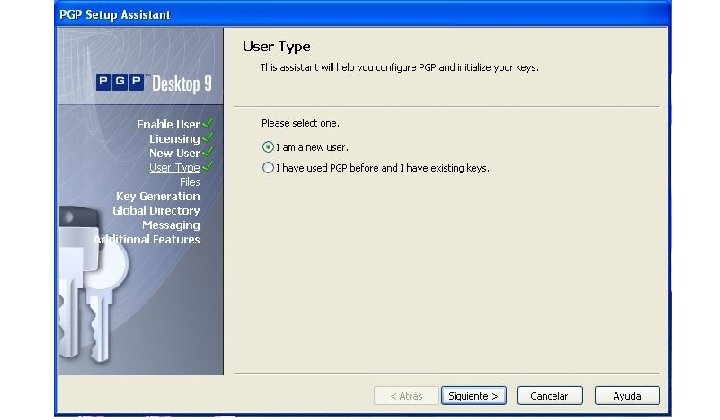The height and width of the screenshot is (420, 720).
Task: Select the Additional Features step
Action: coord(147,239)
